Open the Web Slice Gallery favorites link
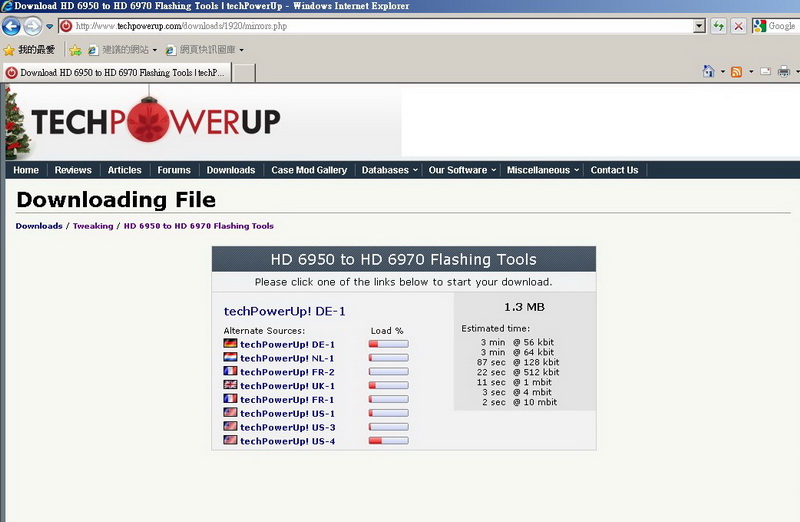The image size is (800, 522). pyautogui.click(x=205, y=49)
